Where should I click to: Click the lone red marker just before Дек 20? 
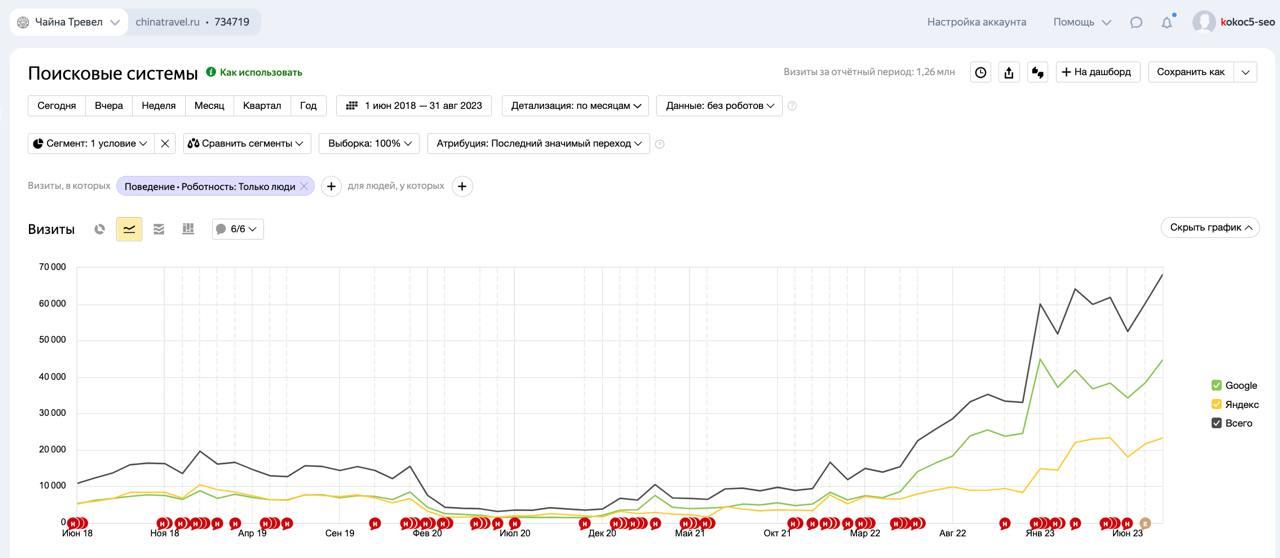click(585, 523)
